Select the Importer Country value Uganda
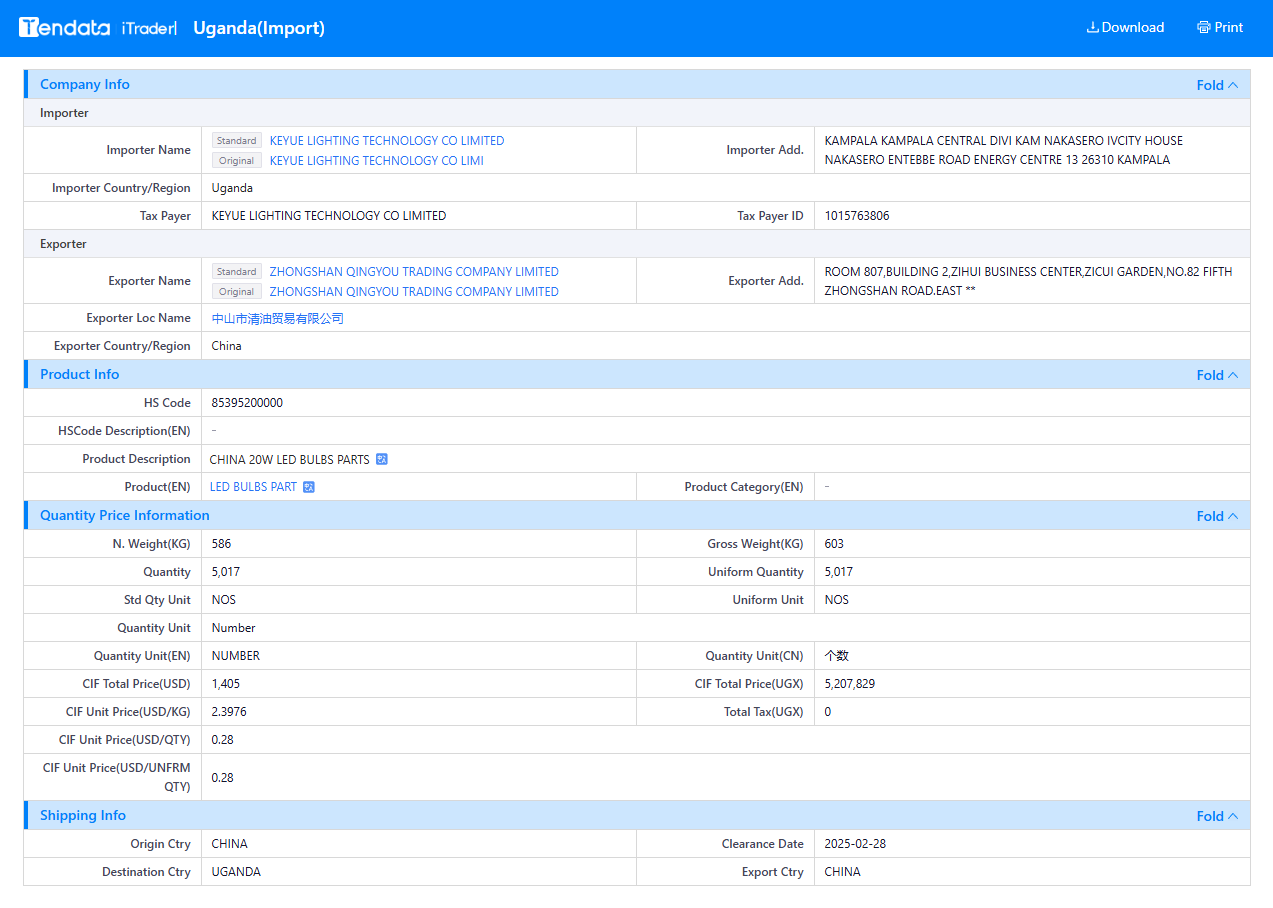The image size is (1273, 908). [x=232, y=188]
